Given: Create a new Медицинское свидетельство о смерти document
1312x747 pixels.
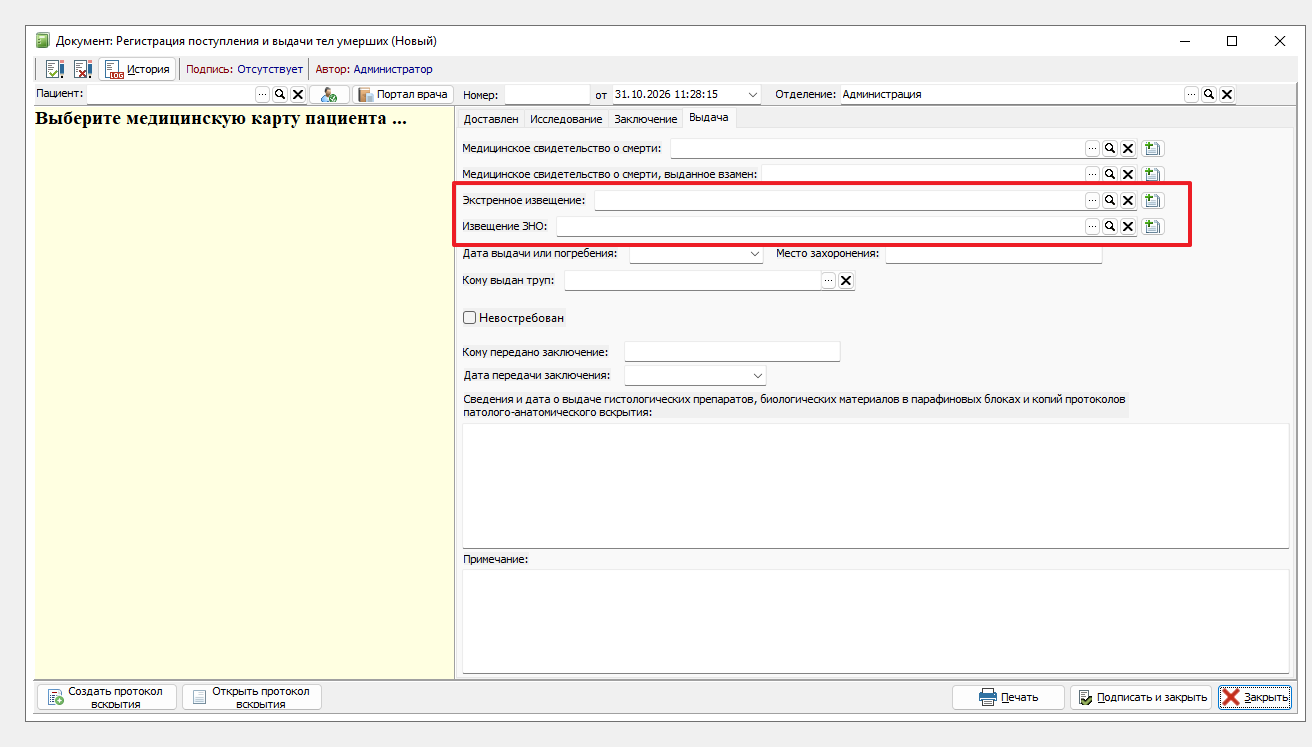Looking at the screenshot, I should tap(1152, 148).
